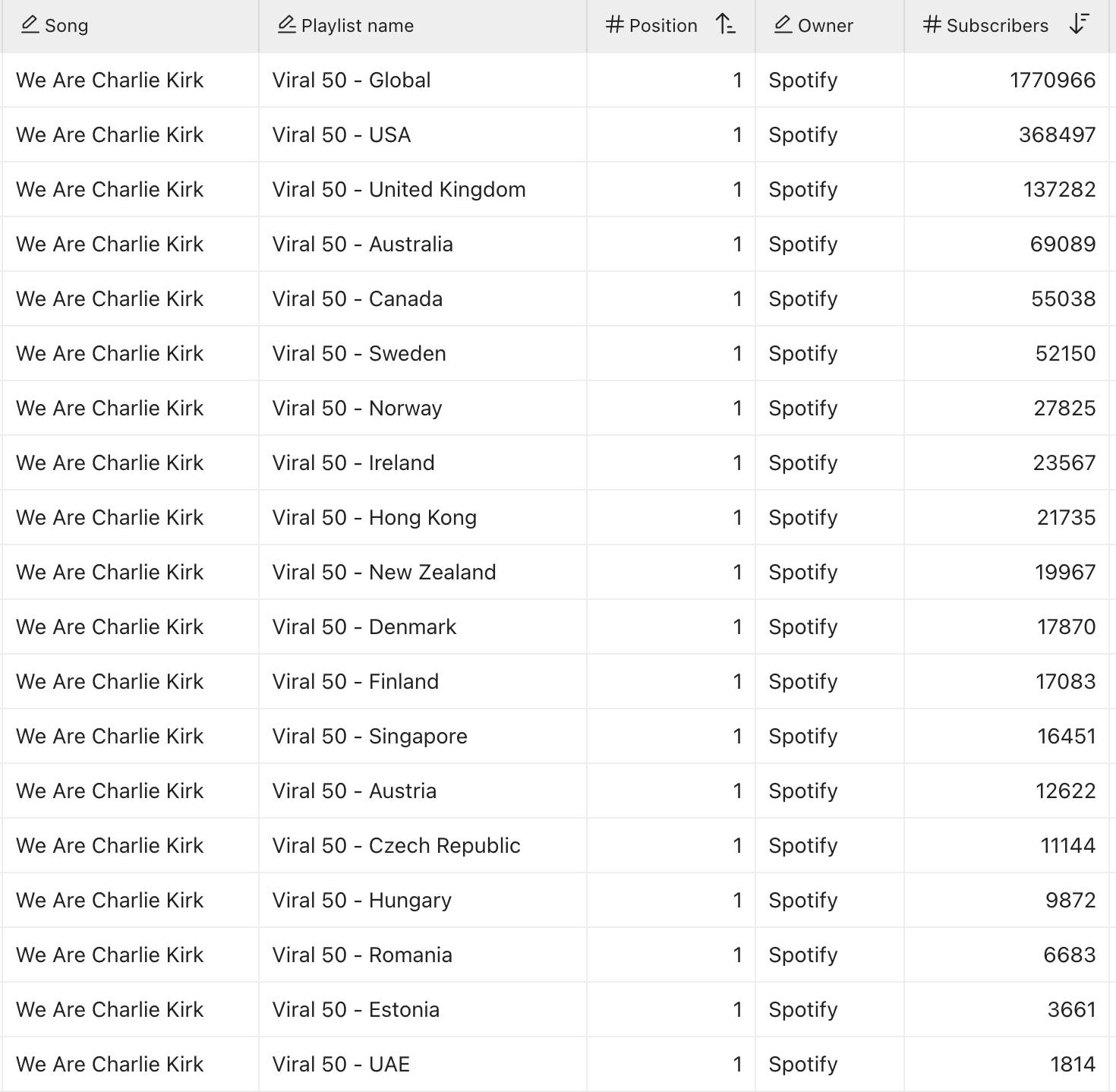Select subscribers value 55038
The height and width of the screenshot is (1092, 1116).
pos(1063,298)
